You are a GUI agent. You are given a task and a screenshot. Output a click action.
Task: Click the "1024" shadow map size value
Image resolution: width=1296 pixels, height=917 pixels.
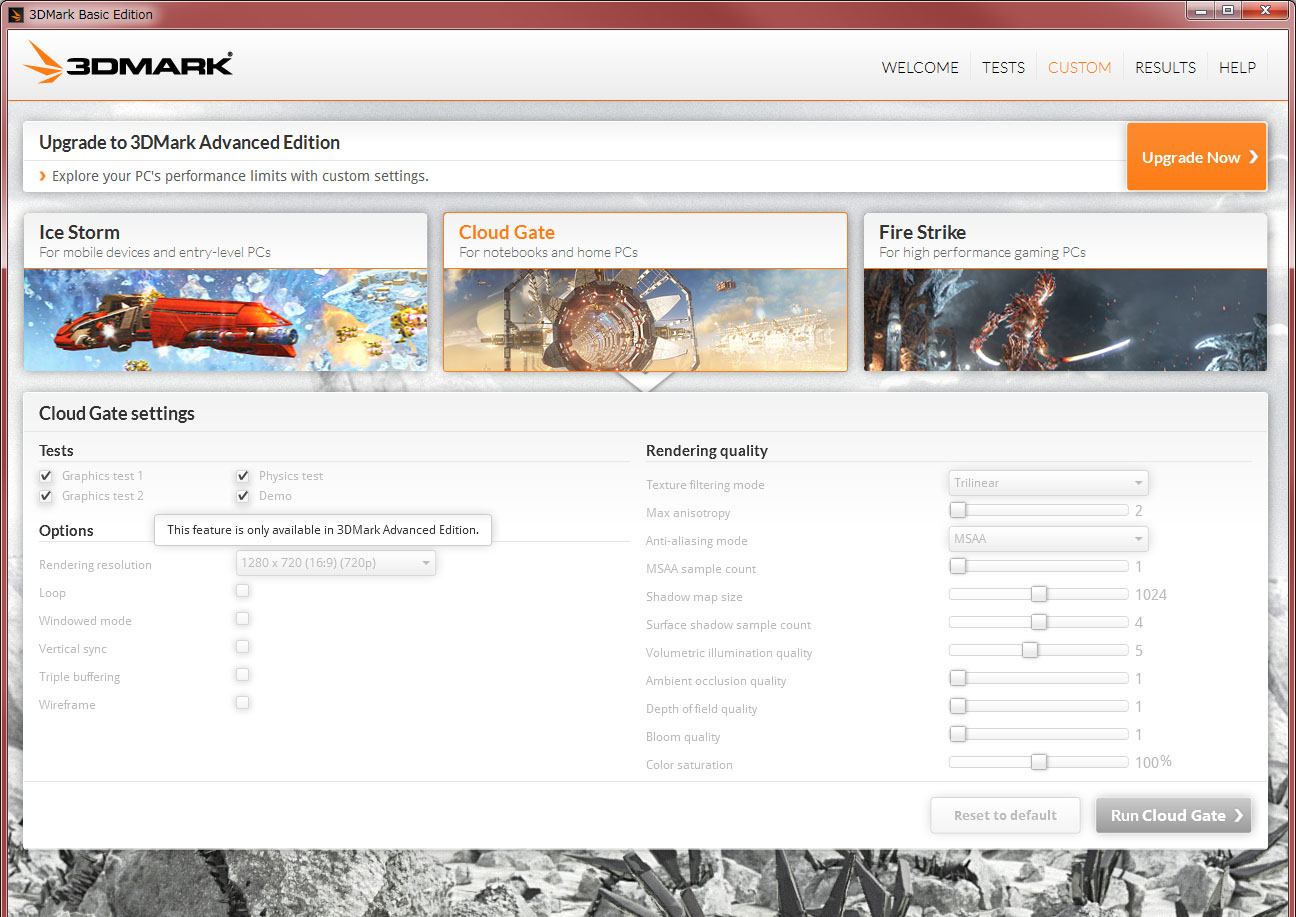coord(1151,595)
